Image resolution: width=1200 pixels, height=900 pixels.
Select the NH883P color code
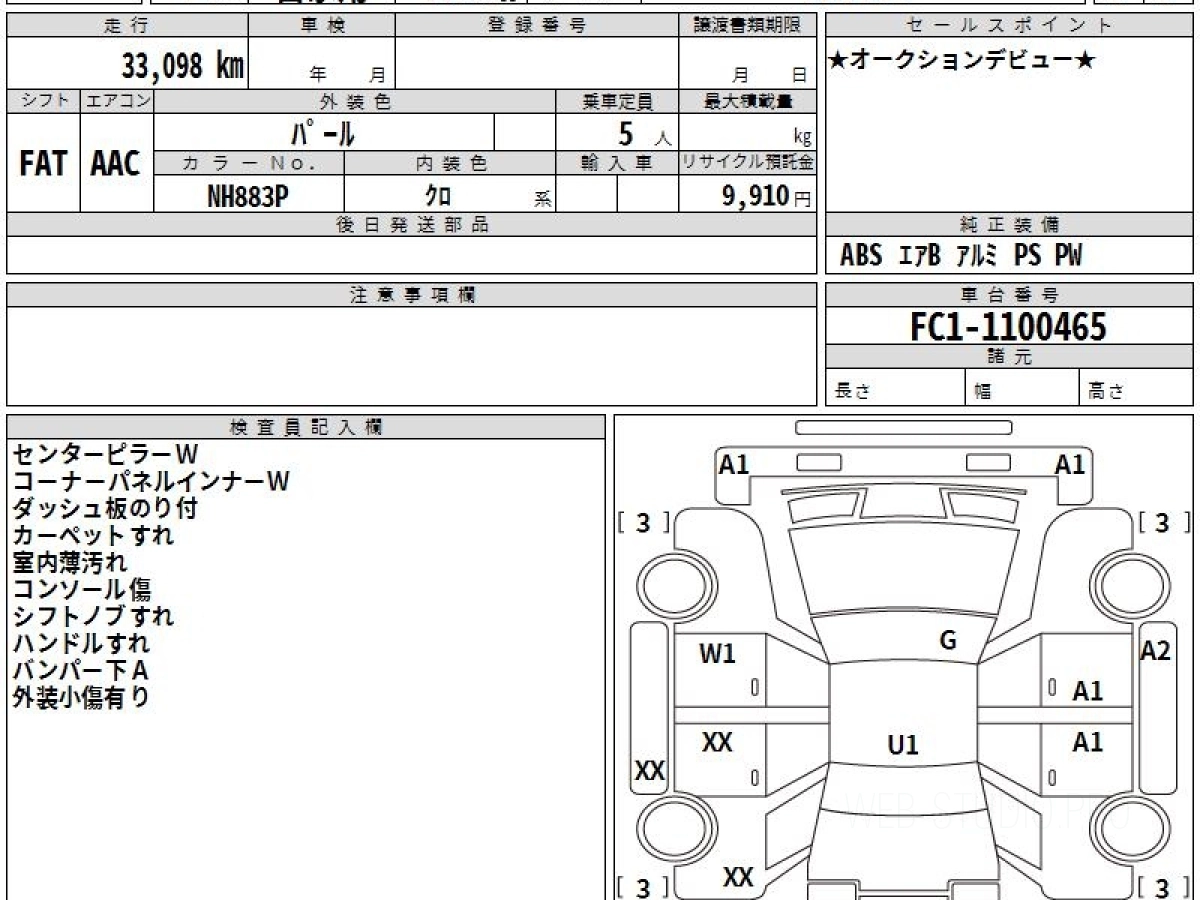coord(248,196)
